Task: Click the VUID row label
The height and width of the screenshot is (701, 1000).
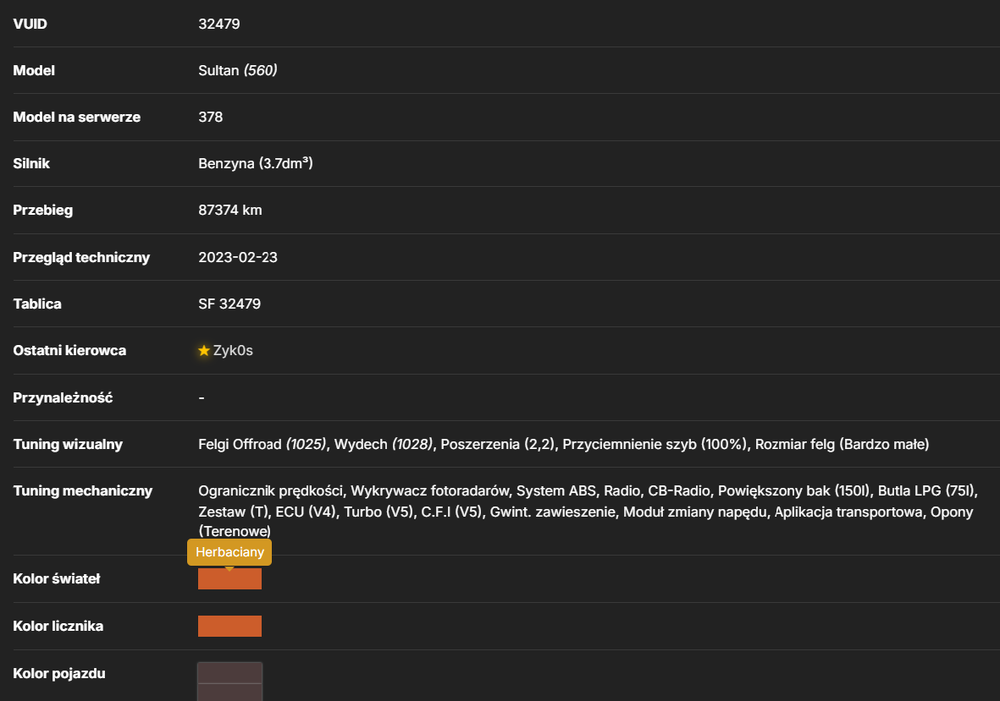Action: click(x=30, y=24)
